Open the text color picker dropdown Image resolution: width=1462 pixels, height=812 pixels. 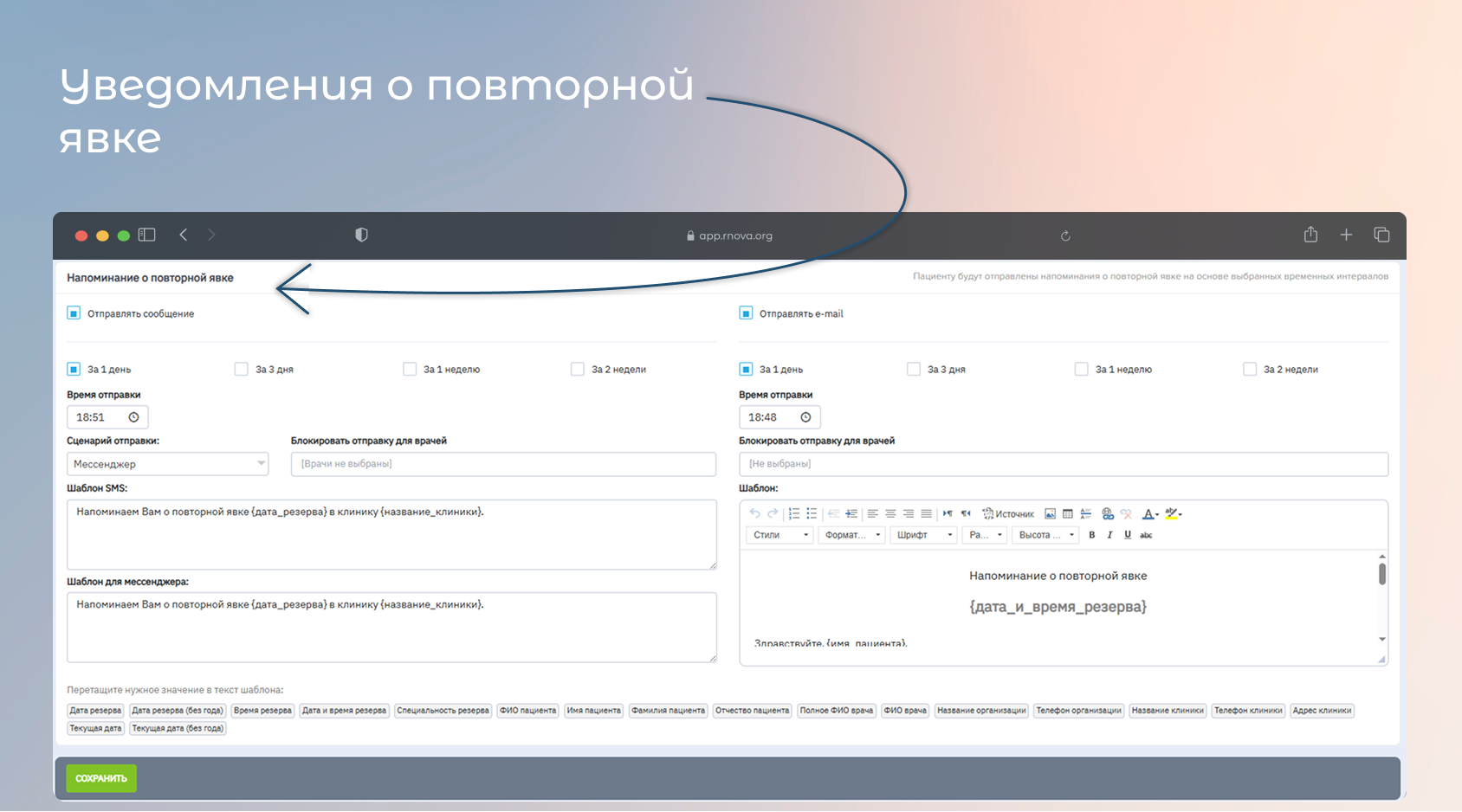1150,513
